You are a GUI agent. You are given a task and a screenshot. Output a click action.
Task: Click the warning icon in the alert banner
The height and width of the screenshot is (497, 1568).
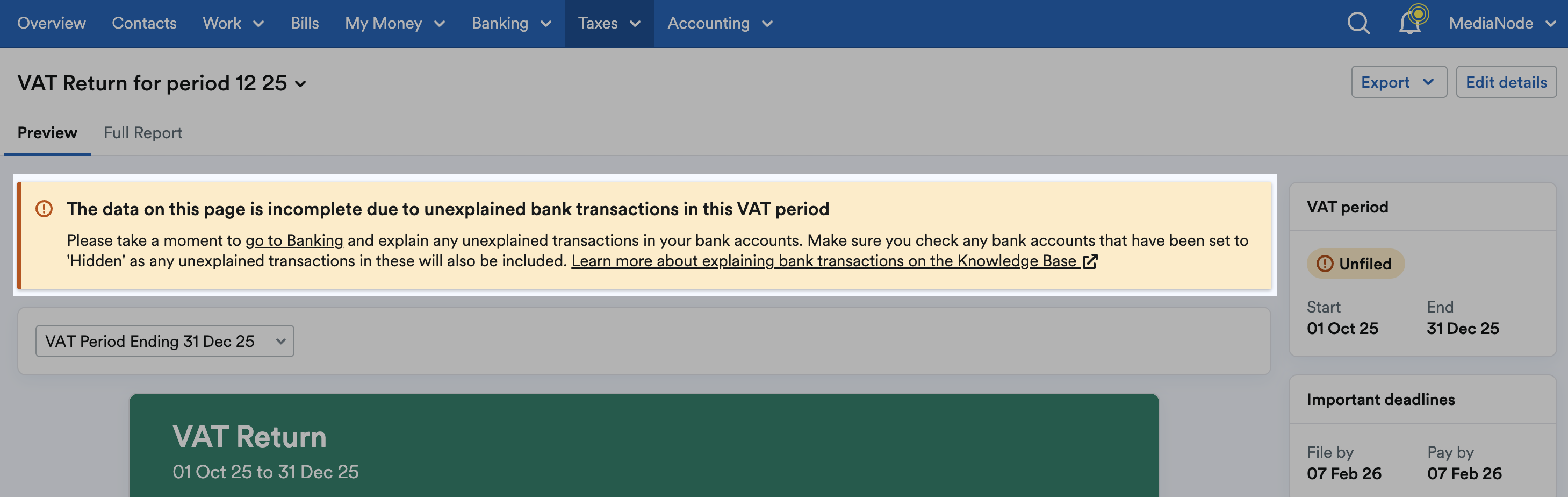44,209
